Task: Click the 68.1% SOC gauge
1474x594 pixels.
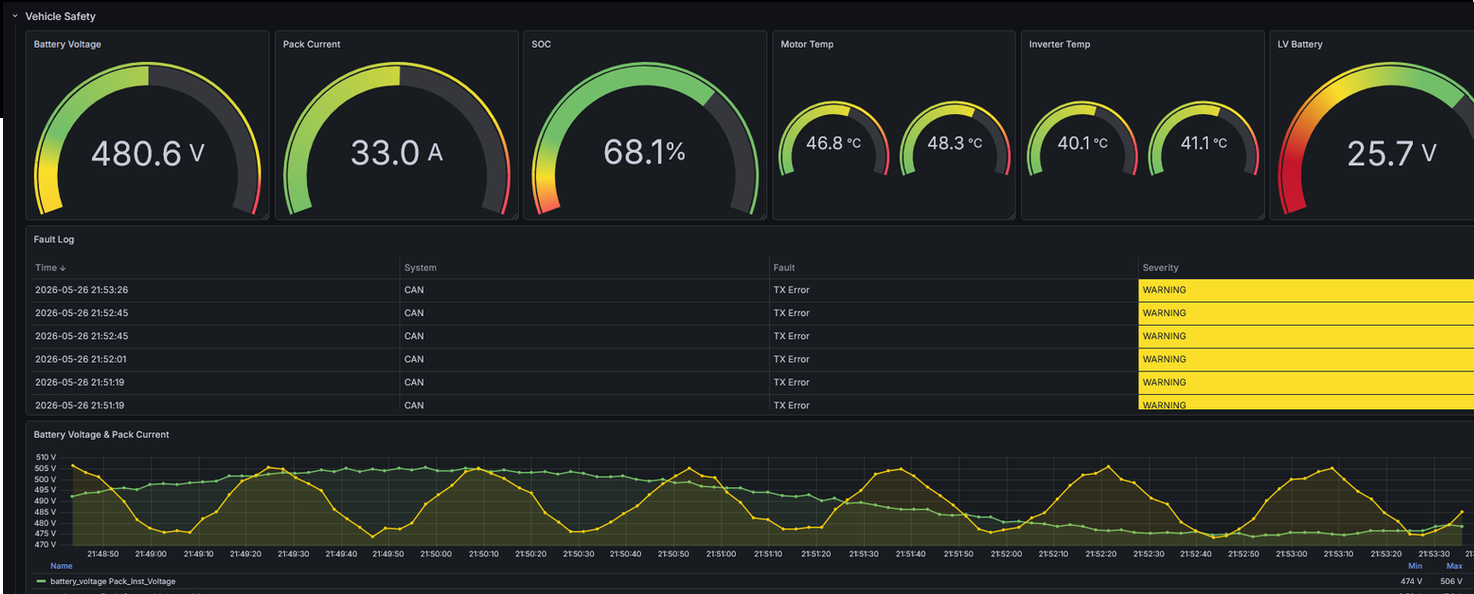Action: click(x=645, y=138)
